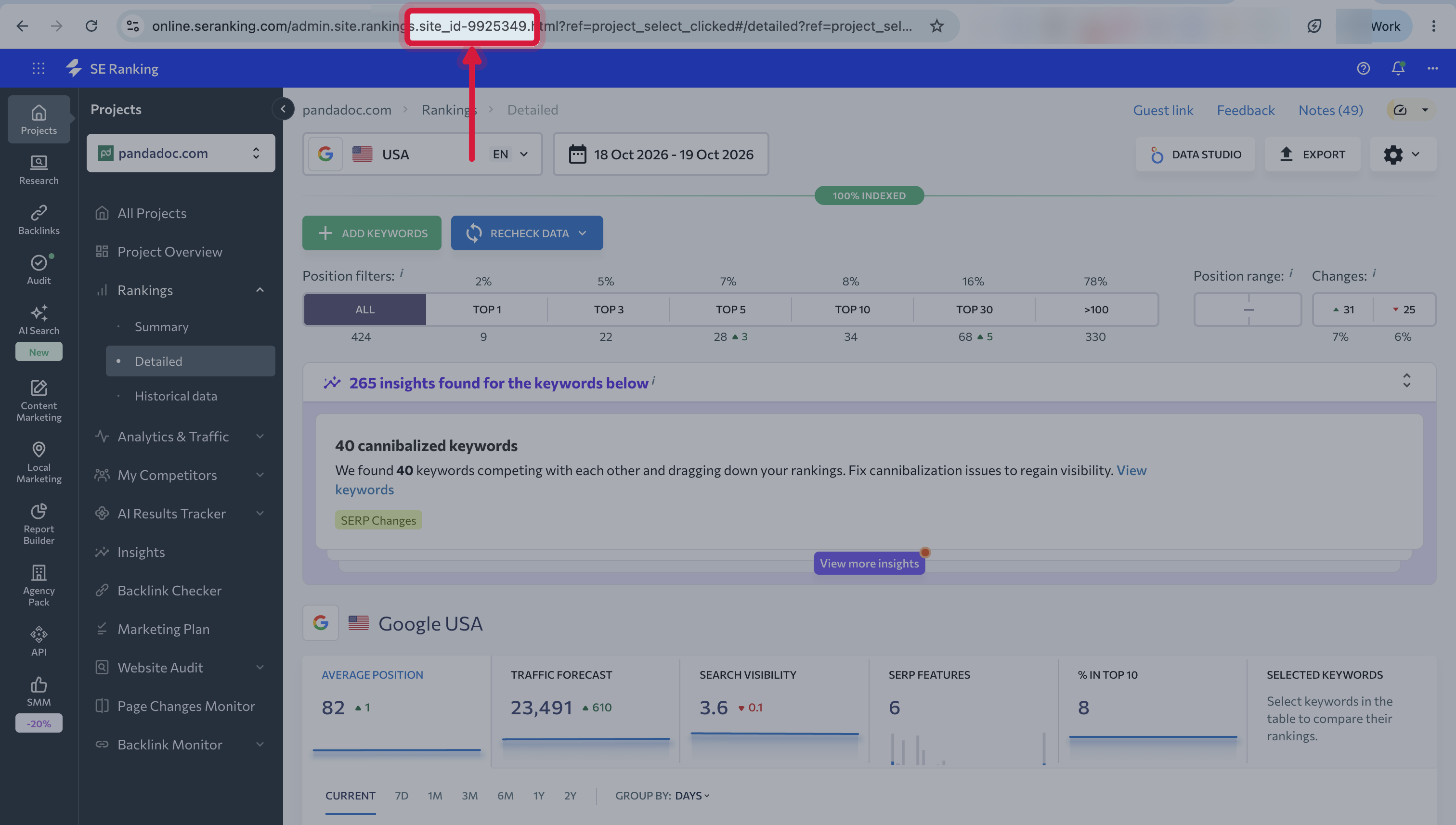Collapse the Projects sidebar with the arrow button
The height and width of the screenshot is (825, 1456).
click(283, 109)
